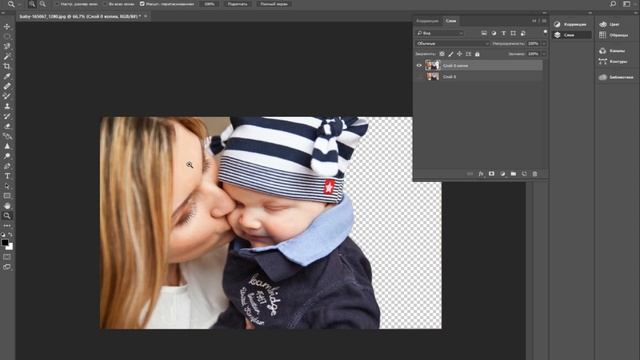Screen dimensions: 640x360
Task: Open the blend mode dropdown
Action: click(452, 43)
